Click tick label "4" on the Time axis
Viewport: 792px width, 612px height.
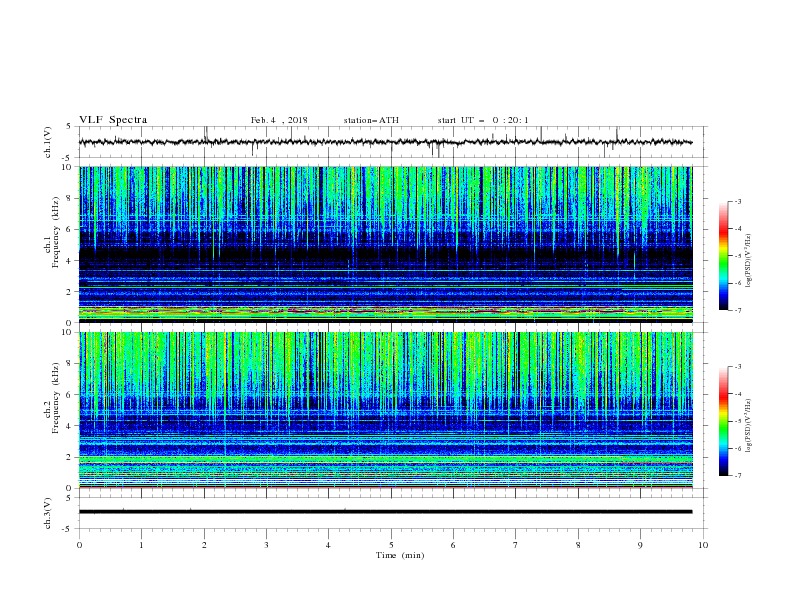click(x=328, y=545)
